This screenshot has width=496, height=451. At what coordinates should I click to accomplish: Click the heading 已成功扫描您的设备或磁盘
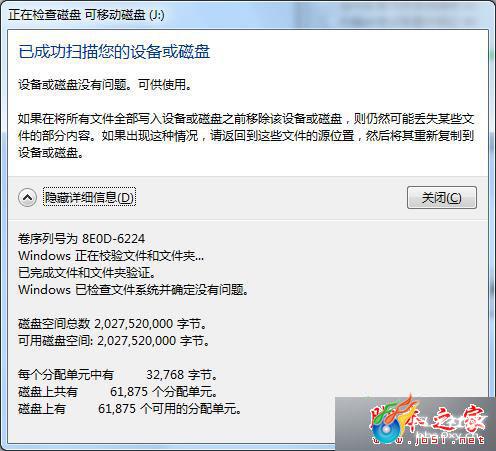coord(114,52)
